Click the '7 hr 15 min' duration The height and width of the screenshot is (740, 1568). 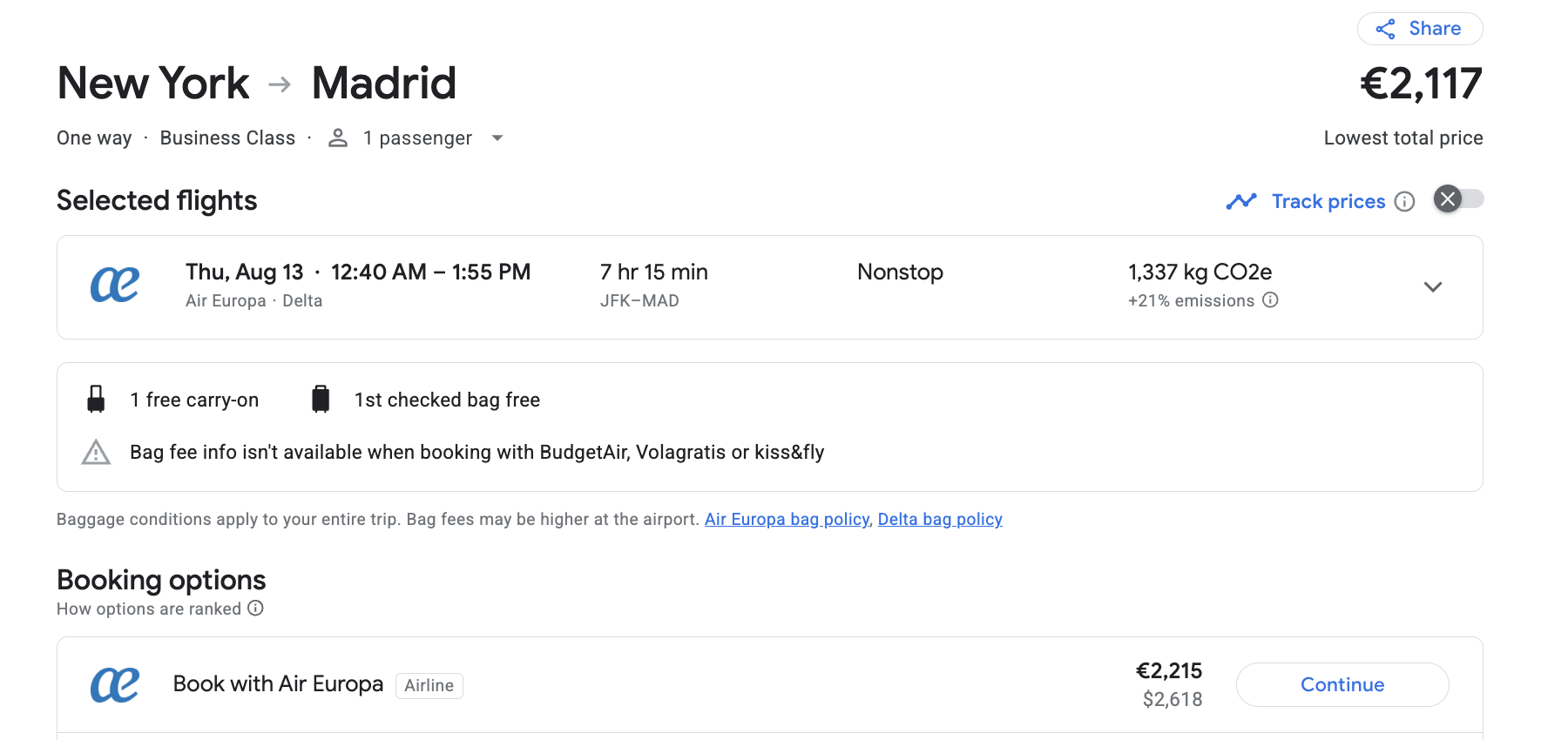[654, 272]
